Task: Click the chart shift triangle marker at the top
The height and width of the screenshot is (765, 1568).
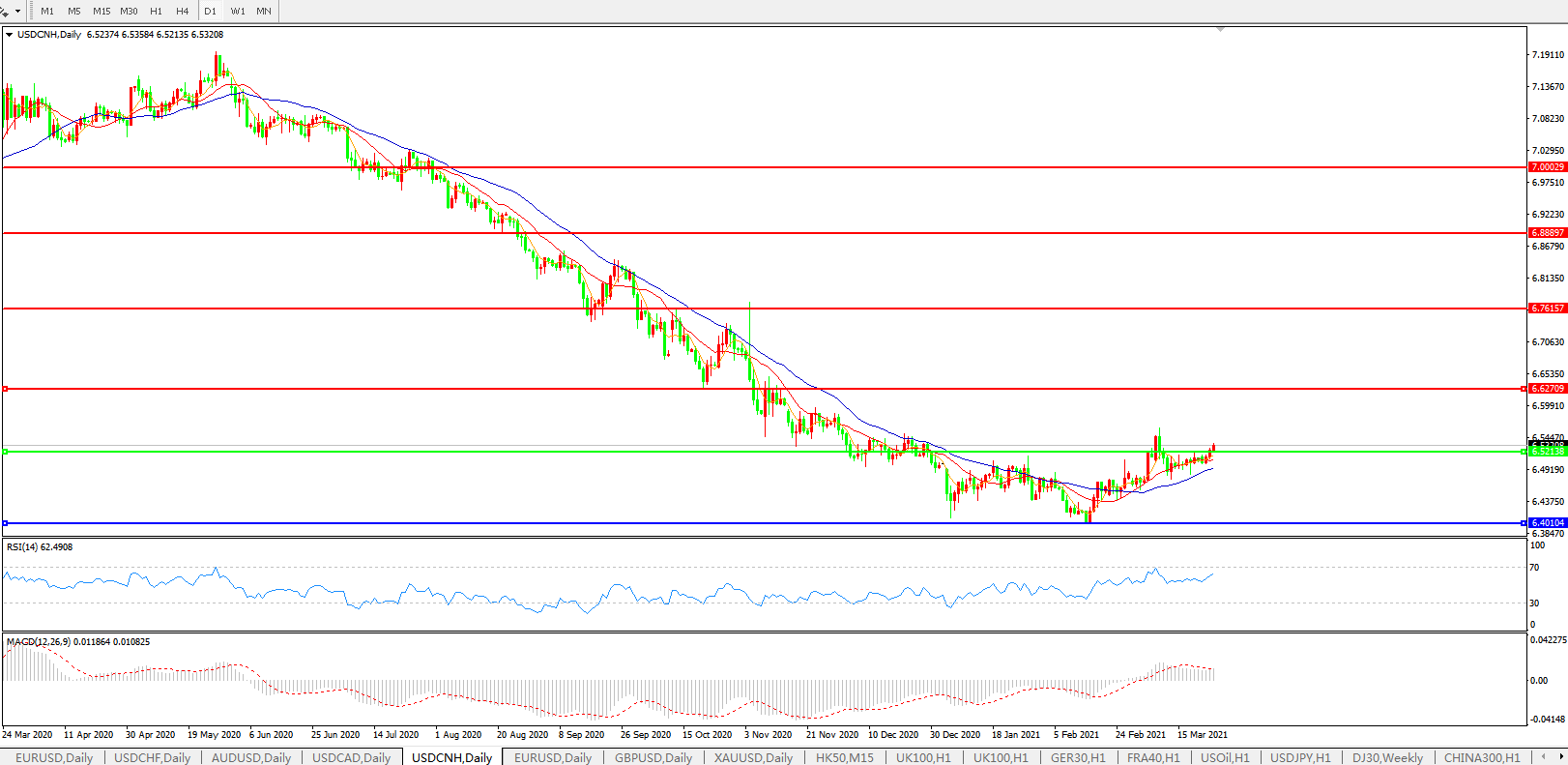Action: [1221, 30]
